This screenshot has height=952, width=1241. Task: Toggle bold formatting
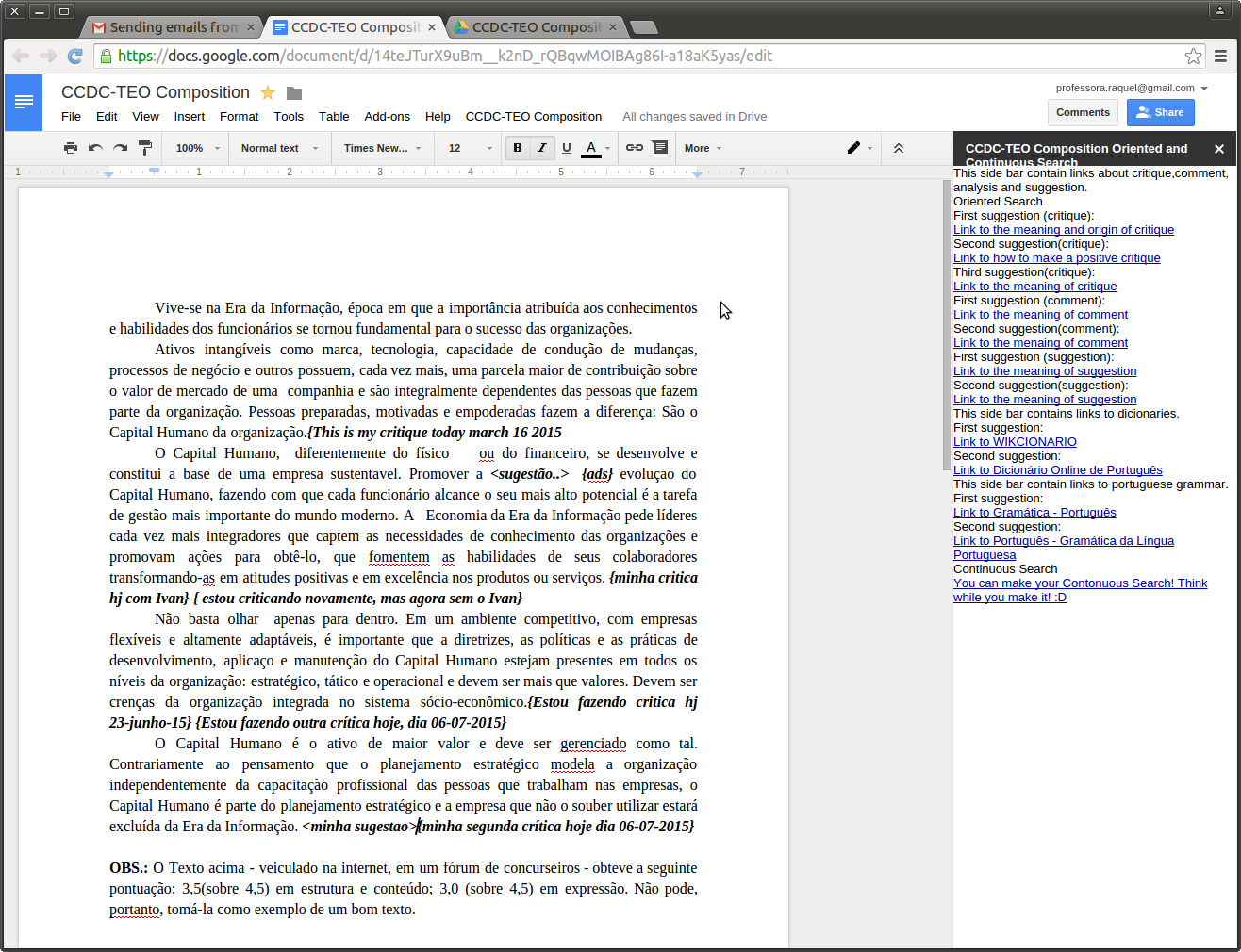click(x=517, y=148)
